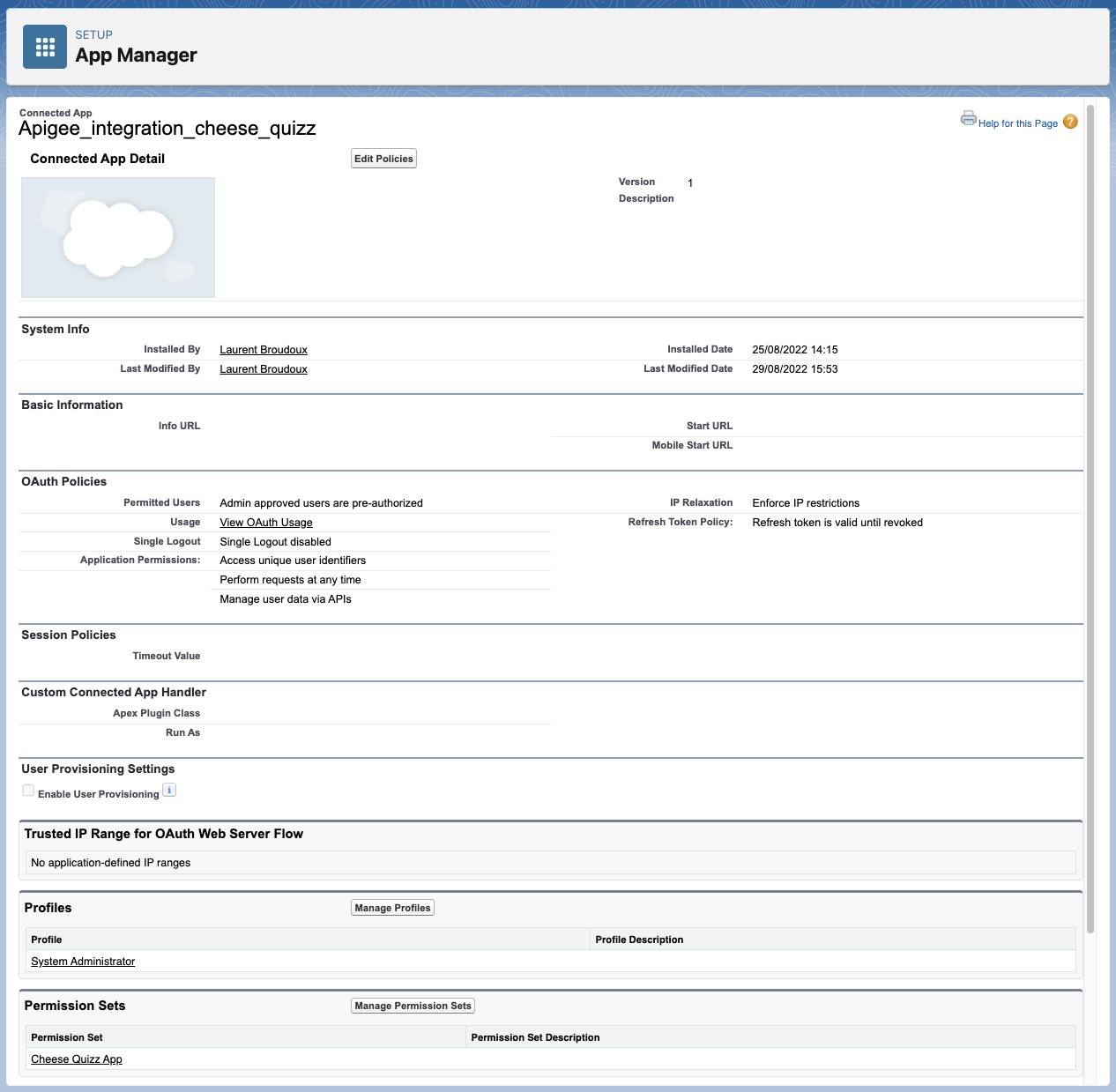Click Last Modified Date value 29/08/2022 15:53
This screenshot has height=1092, width=1116.
(x=795, y=369)
